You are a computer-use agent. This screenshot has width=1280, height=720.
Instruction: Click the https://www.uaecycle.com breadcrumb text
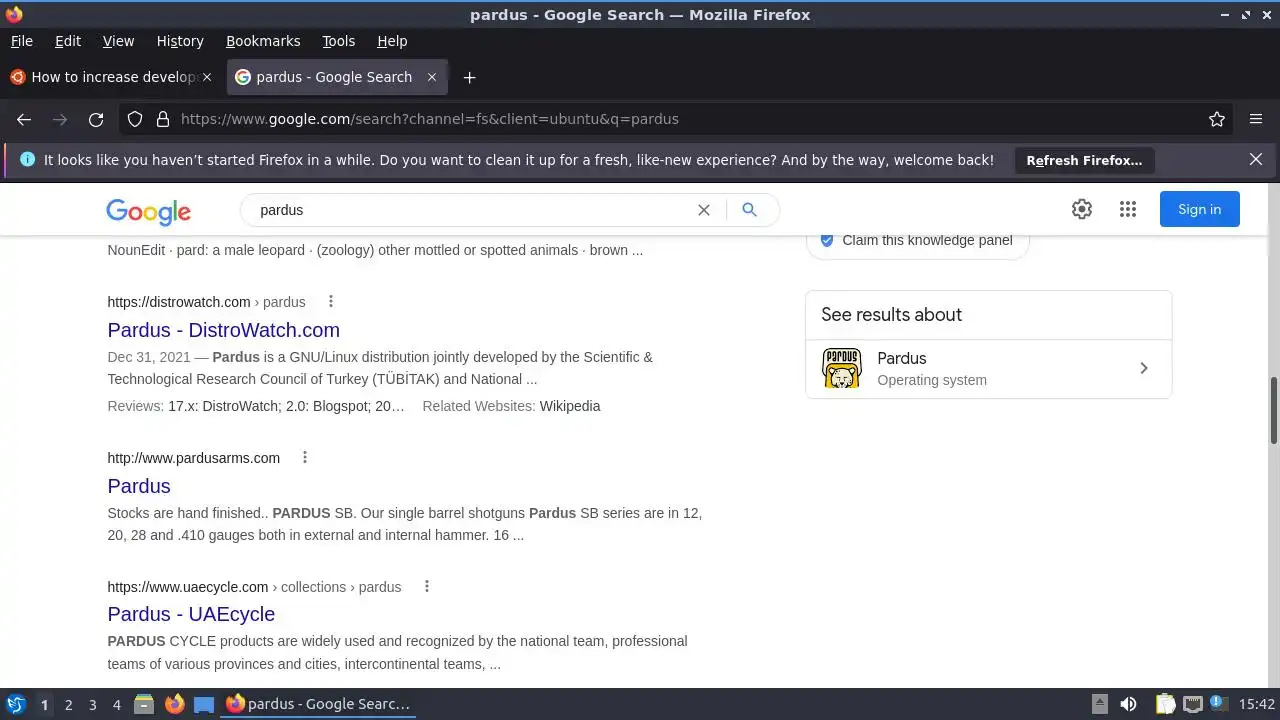click(x=188, y=587)
